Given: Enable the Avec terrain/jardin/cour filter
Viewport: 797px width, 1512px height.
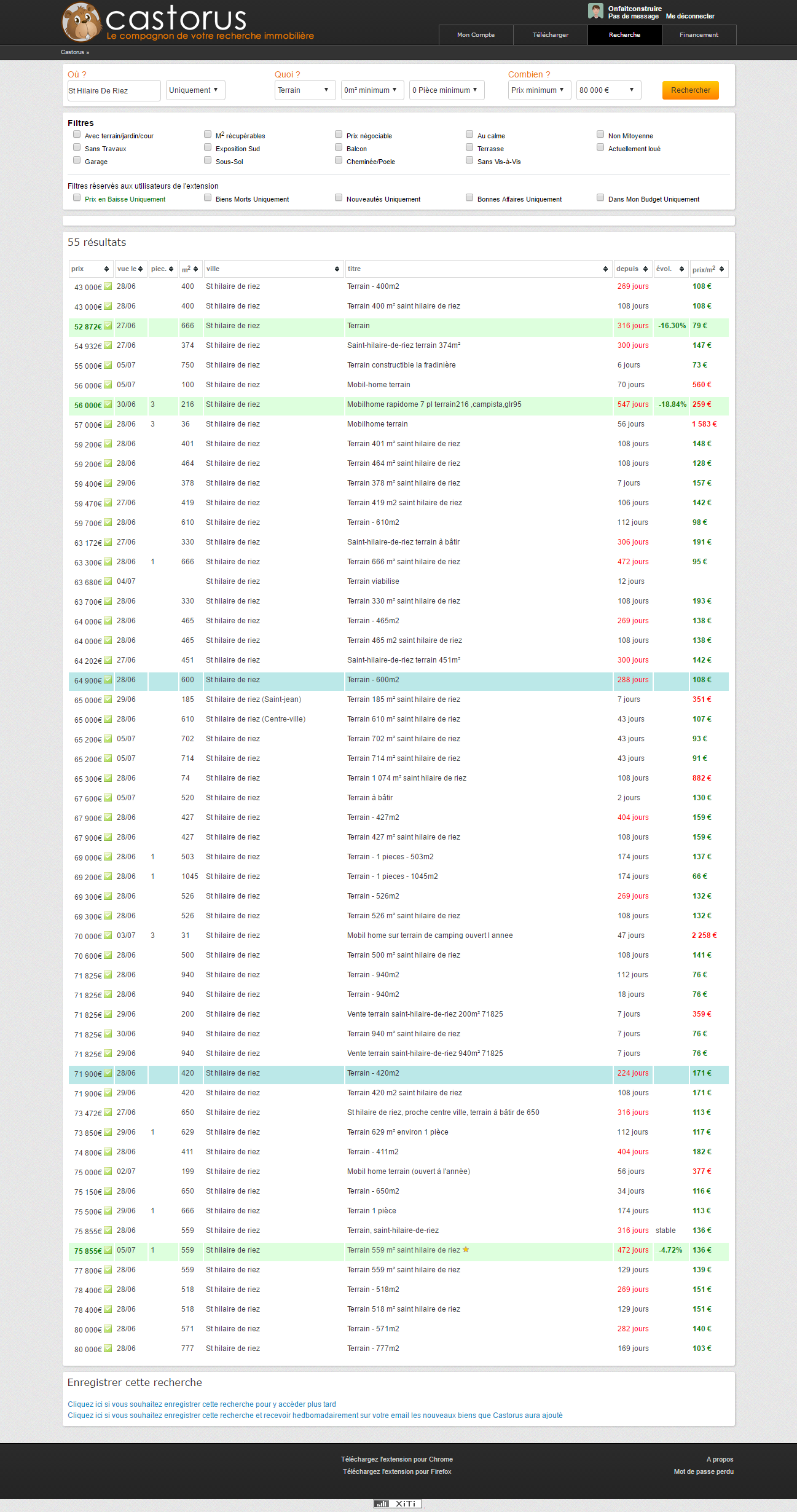Looking at the screenshot, I should (77, 134).
